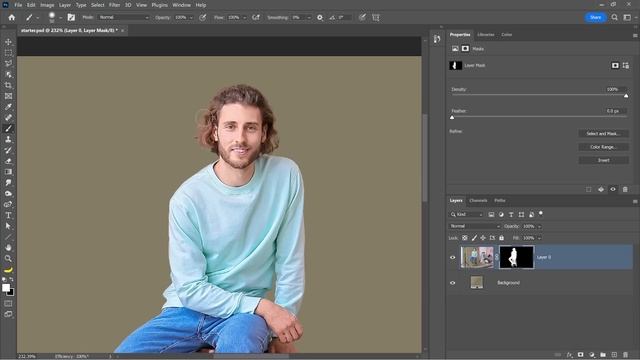This screenshot has width=640, height=360.
Task: Select the Hand tool
Action: pyautogui.click(x=8, y=247)
